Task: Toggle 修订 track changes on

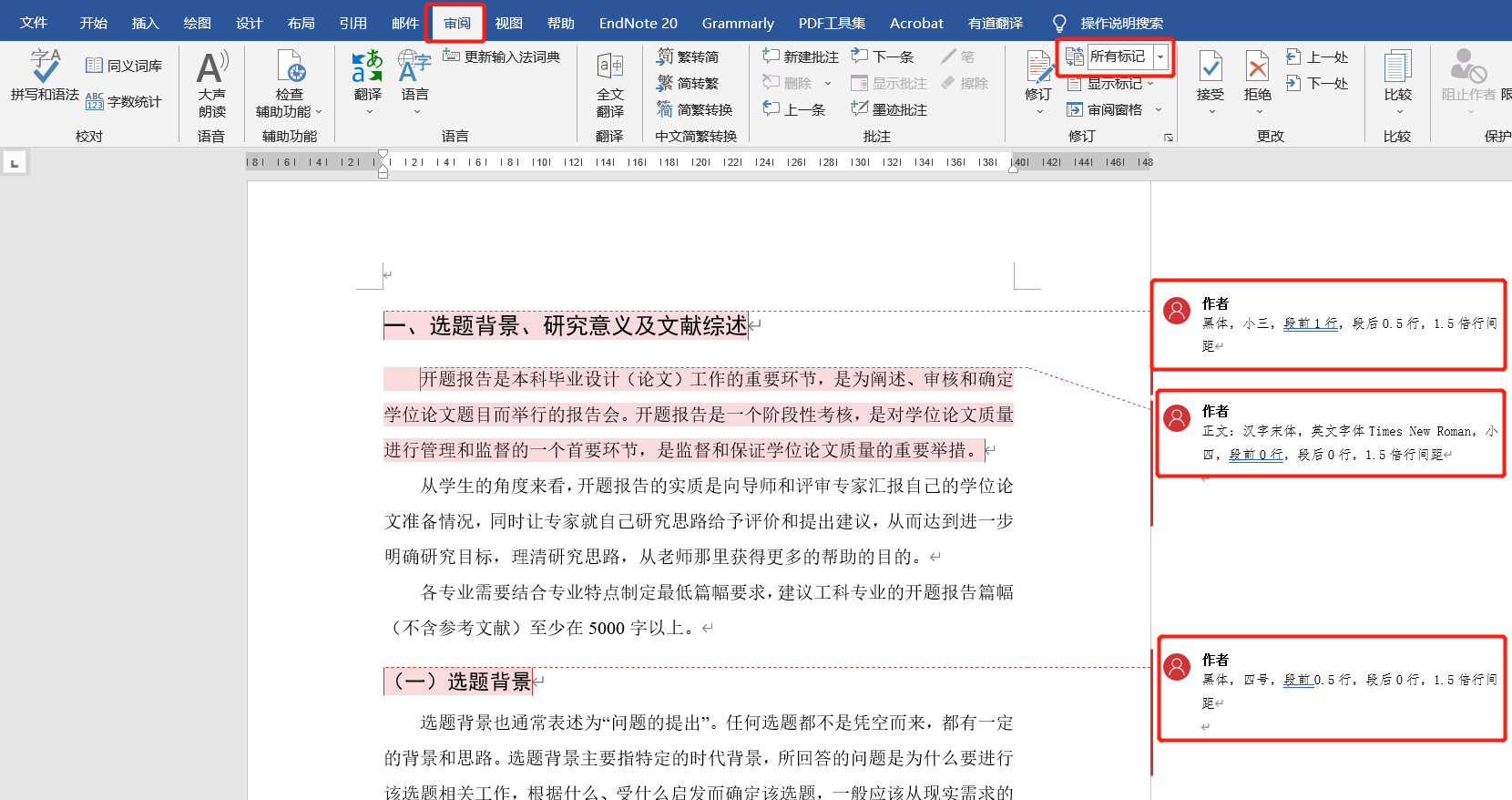Action: pyautogui.click(x=1037, y=68)
